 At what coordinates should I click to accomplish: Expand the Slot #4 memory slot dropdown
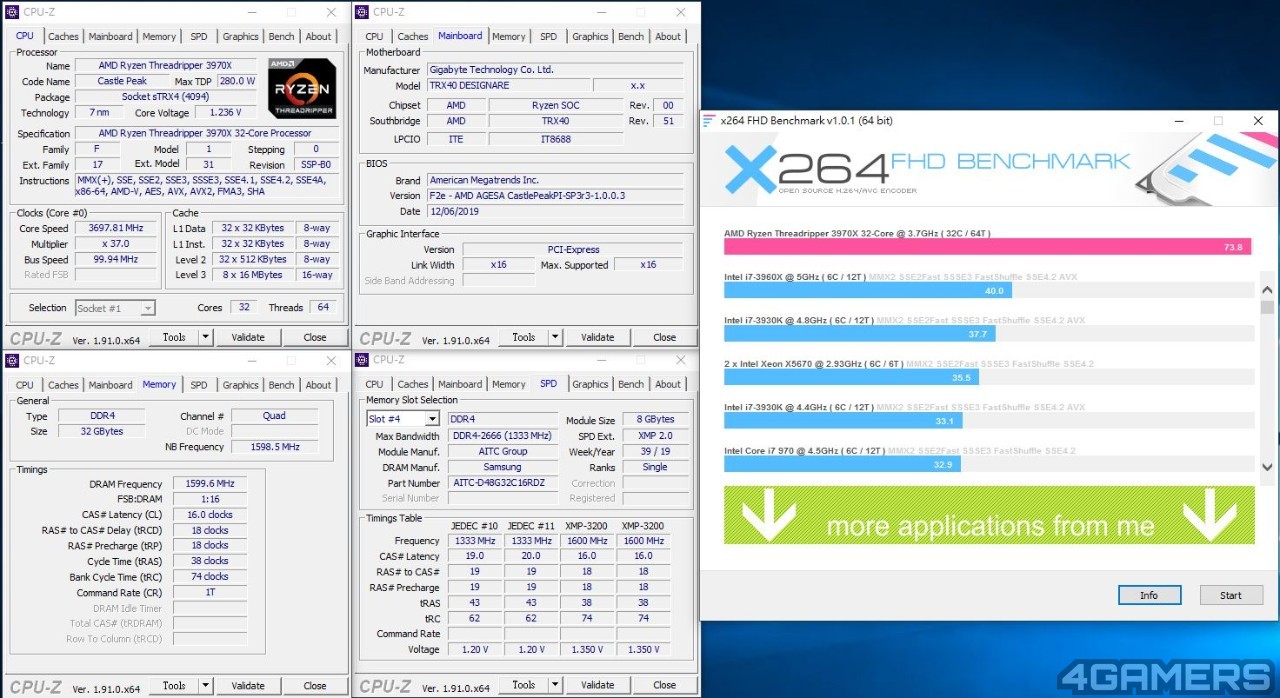(432, 419)
